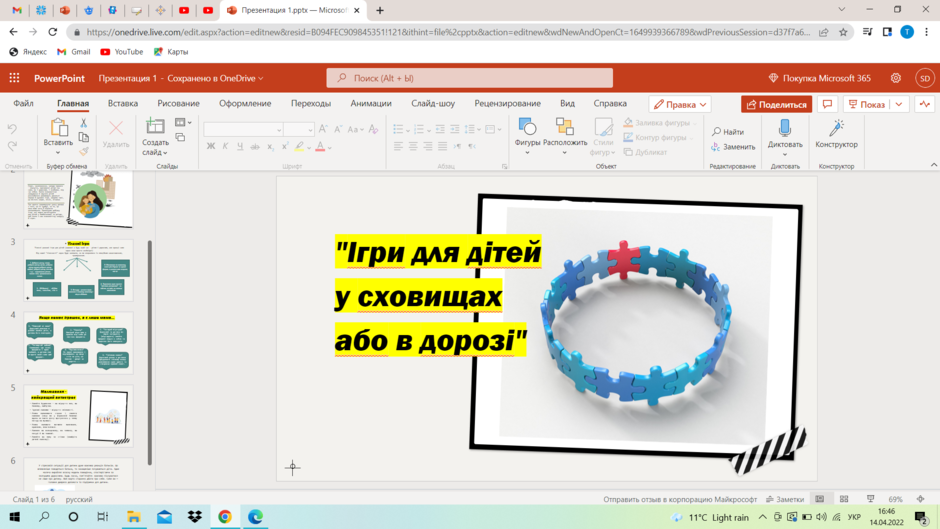Open the Переходы tab
This screenshot has width=940, height=529.
pyautogui.click(x=311, y=103)
